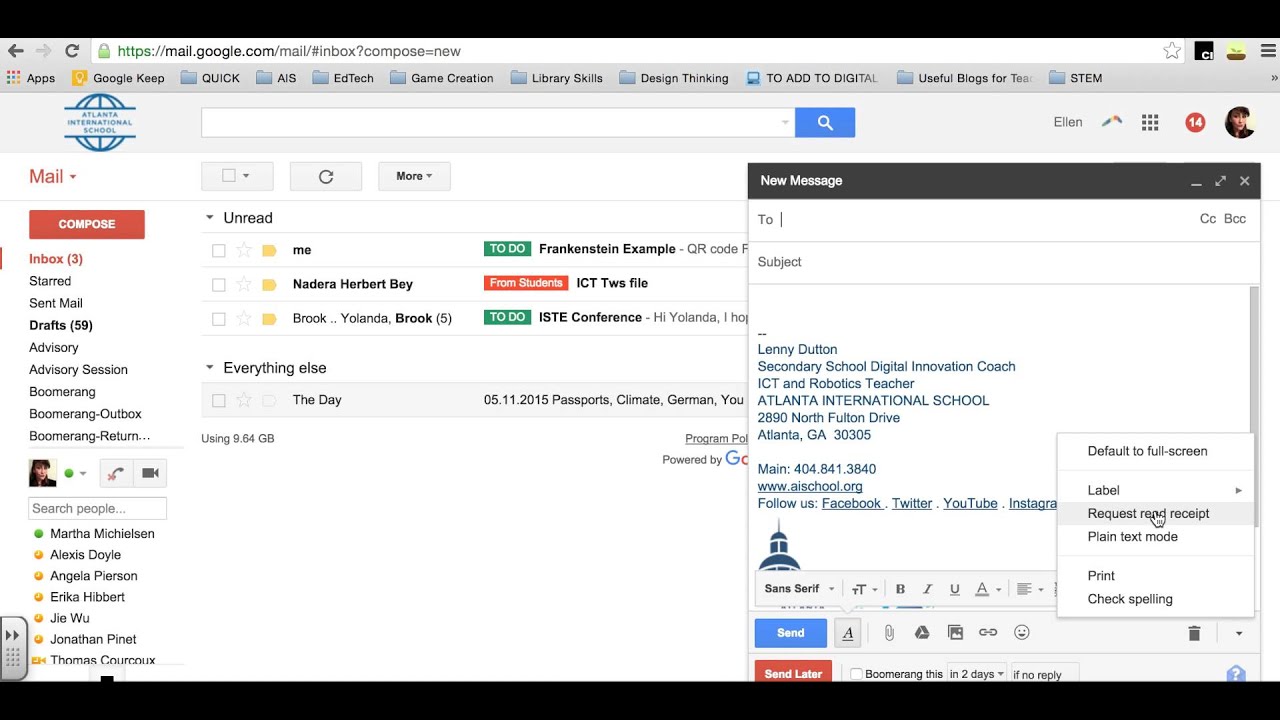Select Request read receipt
This screenshot has width=1280, height=720.
click(1155, 513)
